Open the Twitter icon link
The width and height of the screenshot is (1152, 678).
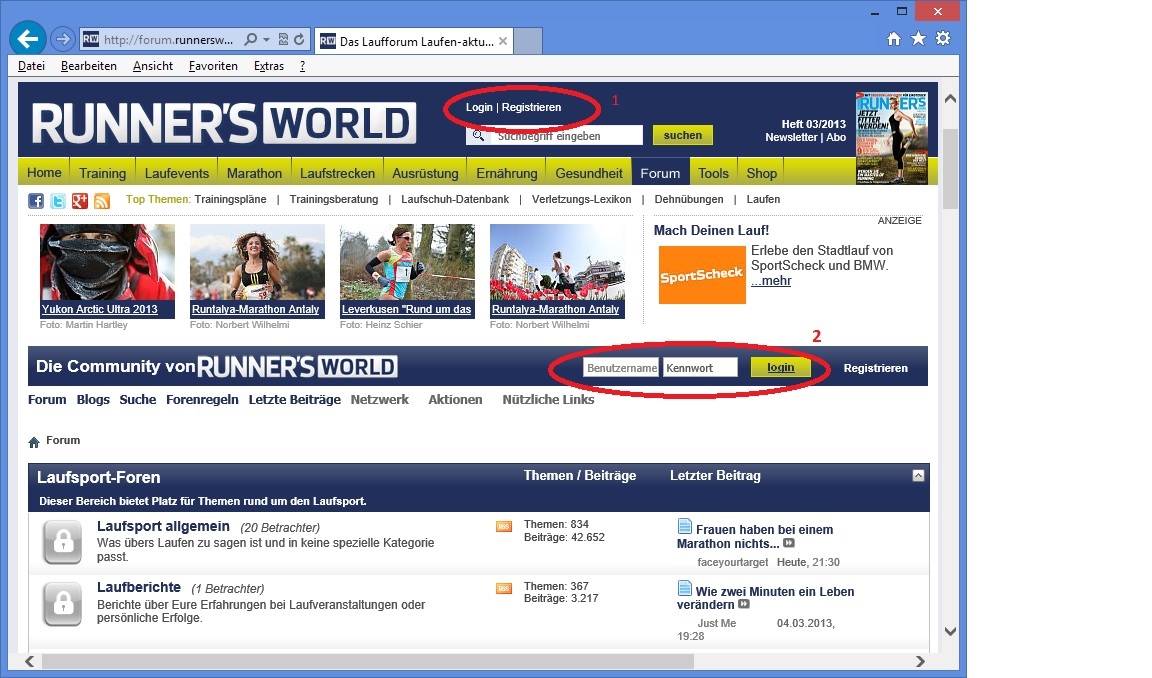58,200
